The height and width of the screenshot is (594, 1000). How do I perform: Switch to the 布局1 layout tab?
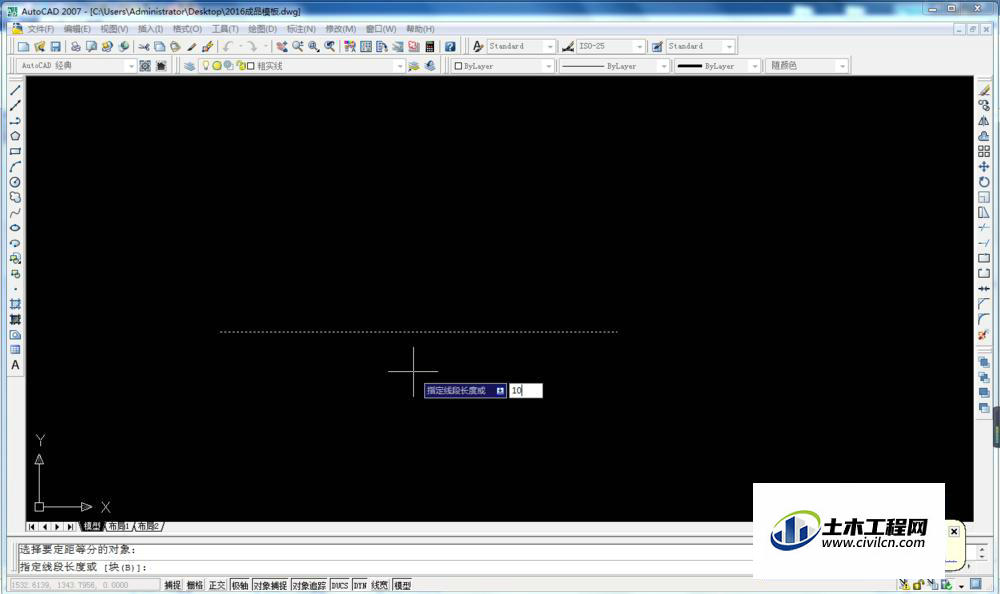(119, 526)
